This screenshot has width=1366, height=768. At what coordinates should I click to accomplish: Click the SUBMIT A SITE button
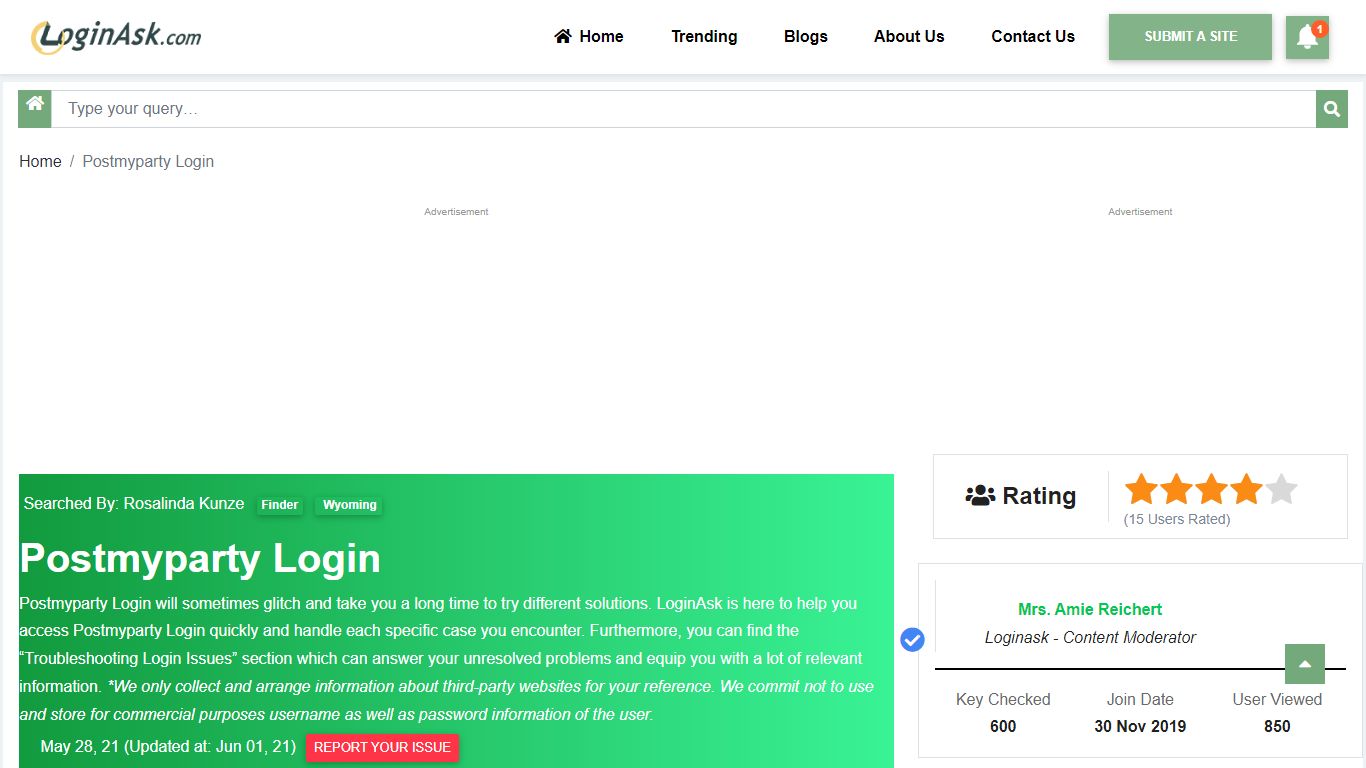[1190, 36]
